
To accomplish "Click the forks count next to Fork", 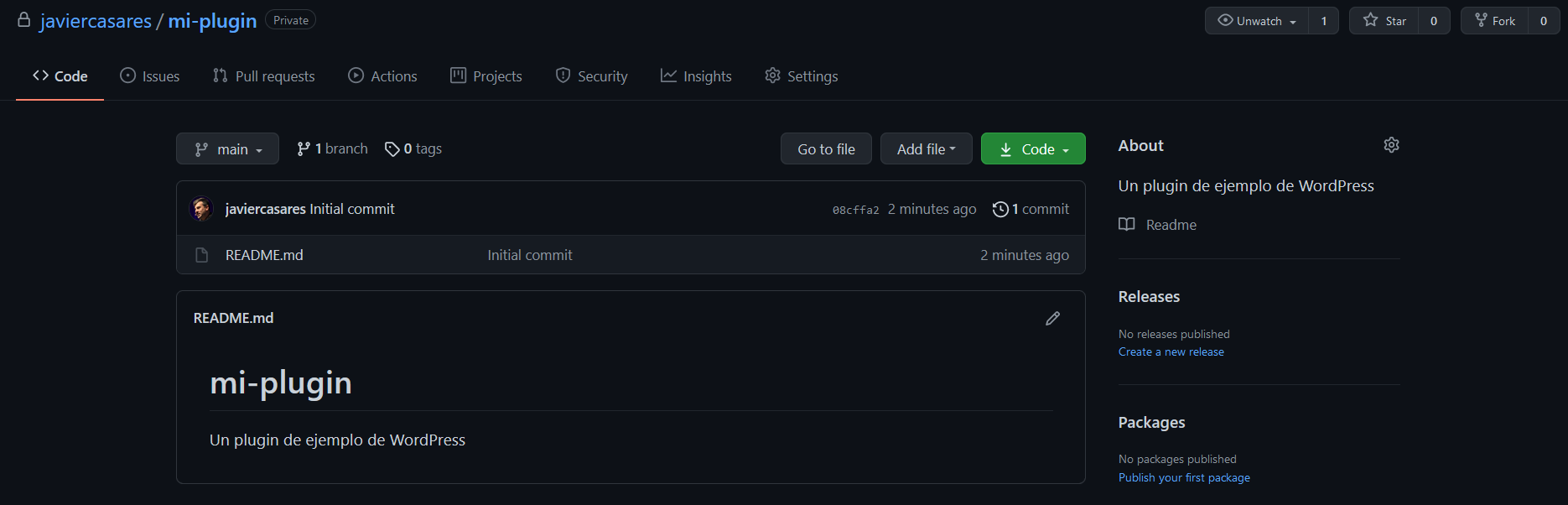I will (1544, 21).
